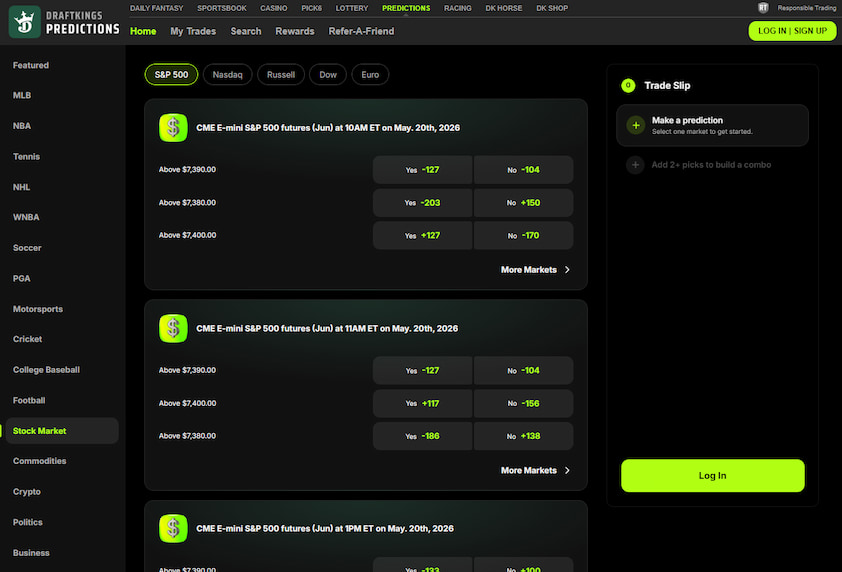
Task: Open WNBA category in sidebar
Action: 26,217
